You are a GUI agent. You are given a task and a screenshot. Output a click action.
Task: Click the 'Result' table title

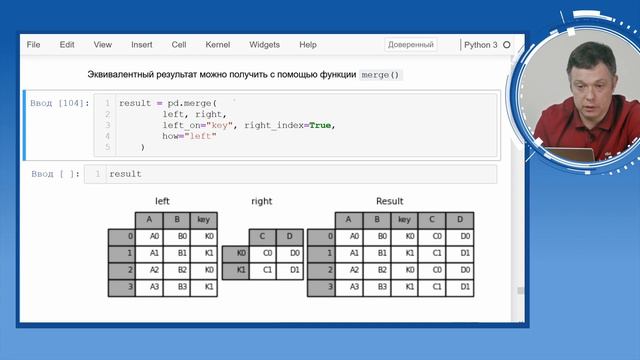[389, 201]
